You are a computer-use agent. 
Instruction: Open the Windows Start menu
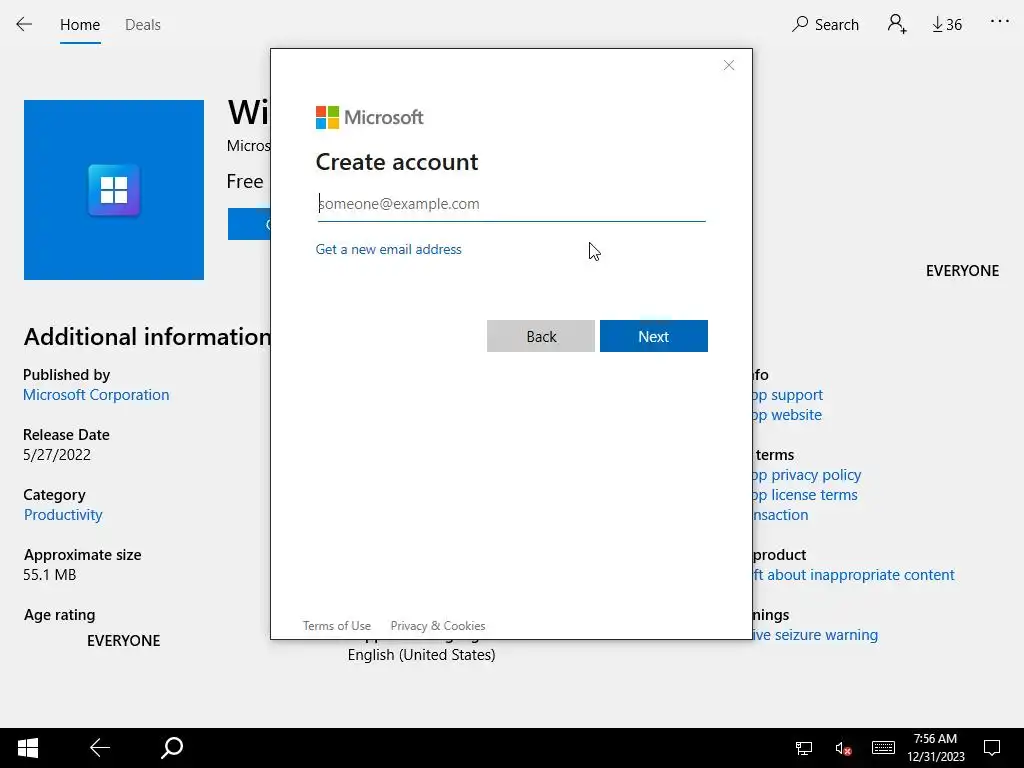[27, 748]
